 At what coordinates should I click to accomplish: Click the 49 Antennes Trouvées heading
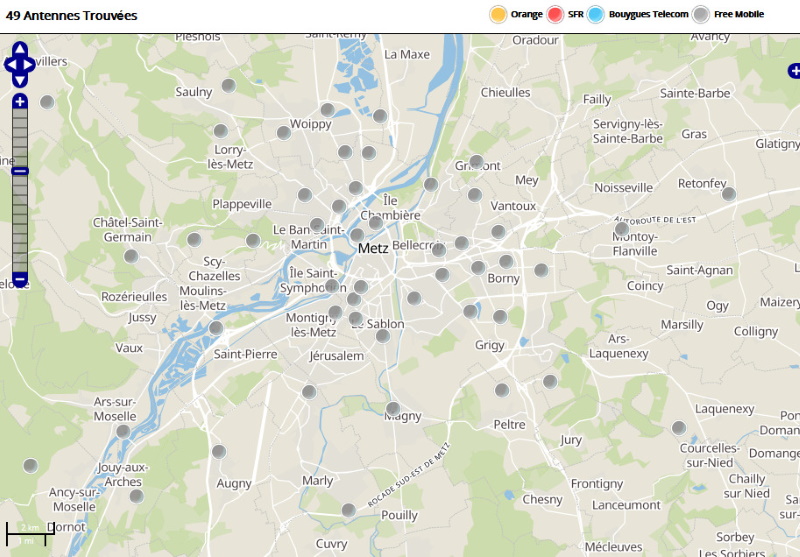(71, 16)
